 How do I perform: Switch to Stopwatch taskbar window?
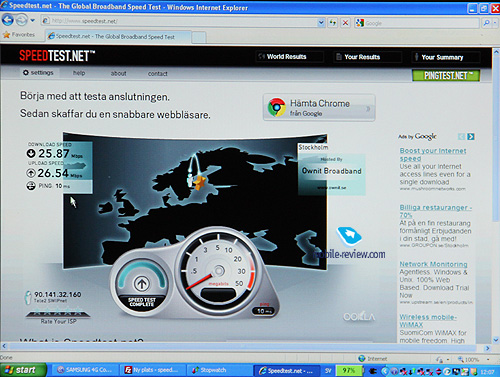(x=220, y=370)
